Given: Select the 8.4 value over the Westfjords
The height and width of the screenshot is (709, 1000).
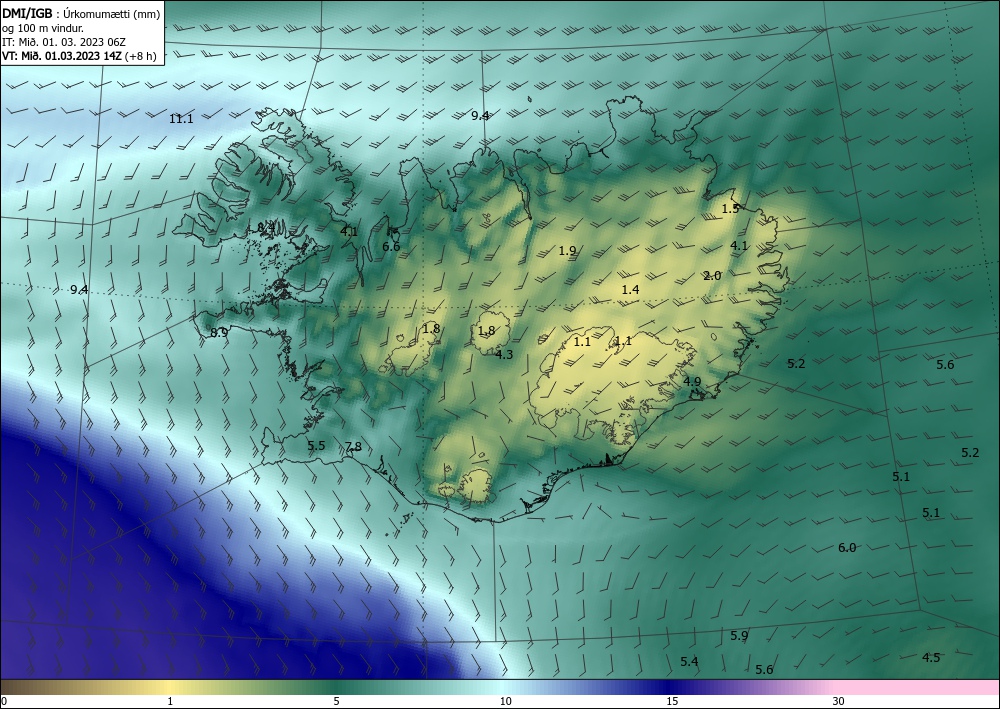Looking at the screenshot, I should point(265,227).
